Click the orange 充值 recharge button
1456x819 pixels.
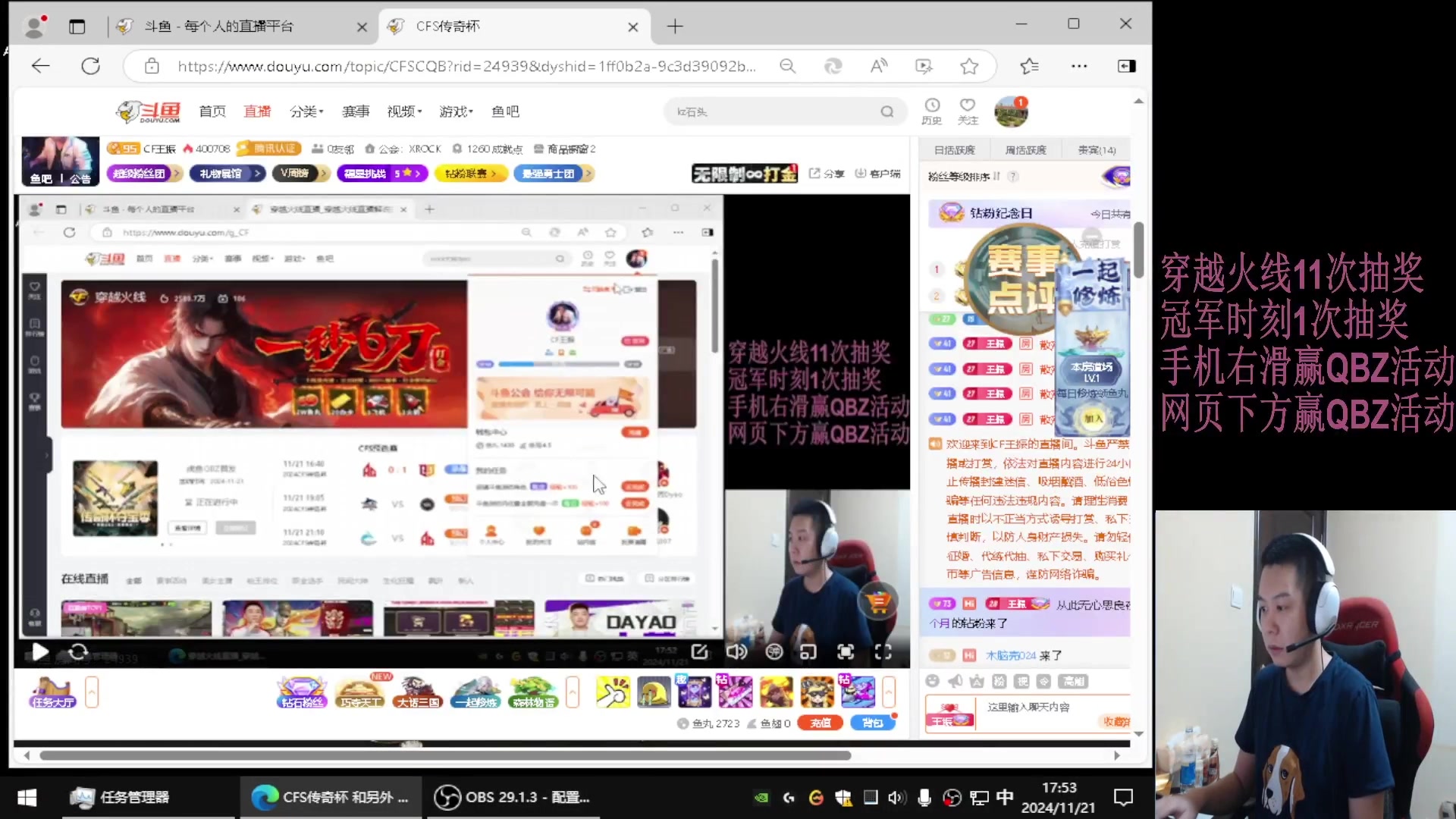coord(820,723)
